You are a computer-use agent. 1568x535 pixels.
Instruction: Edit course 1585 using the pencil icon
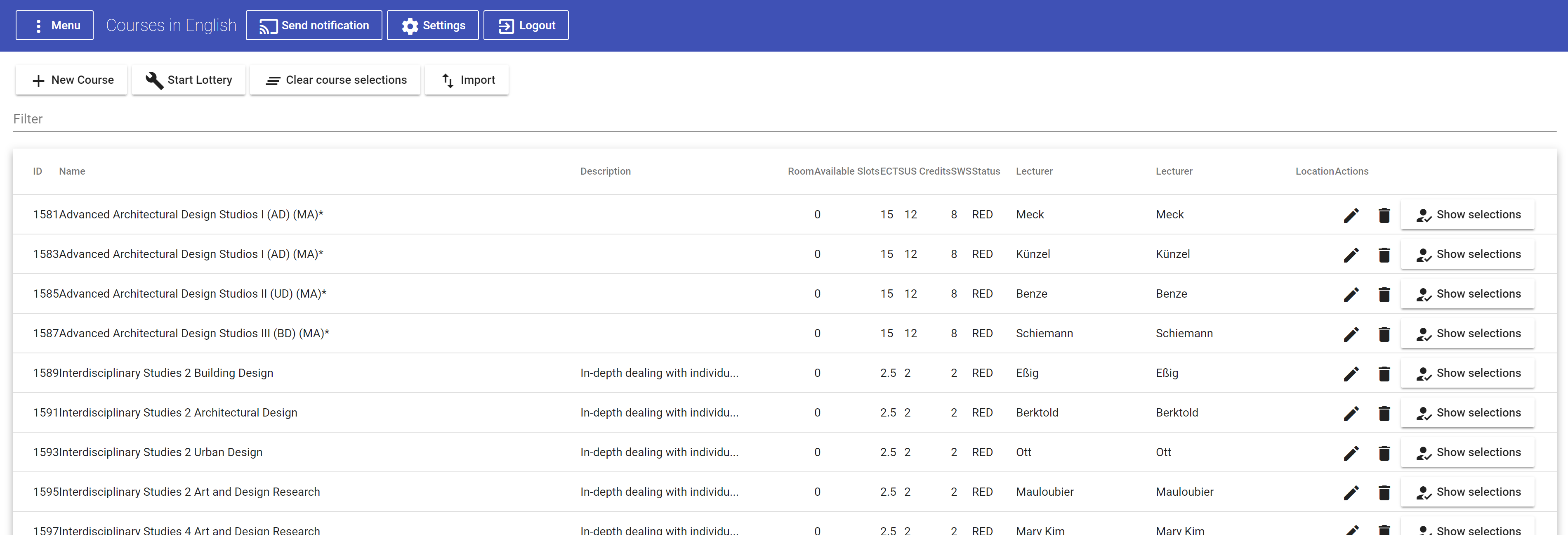point(1351,294)
